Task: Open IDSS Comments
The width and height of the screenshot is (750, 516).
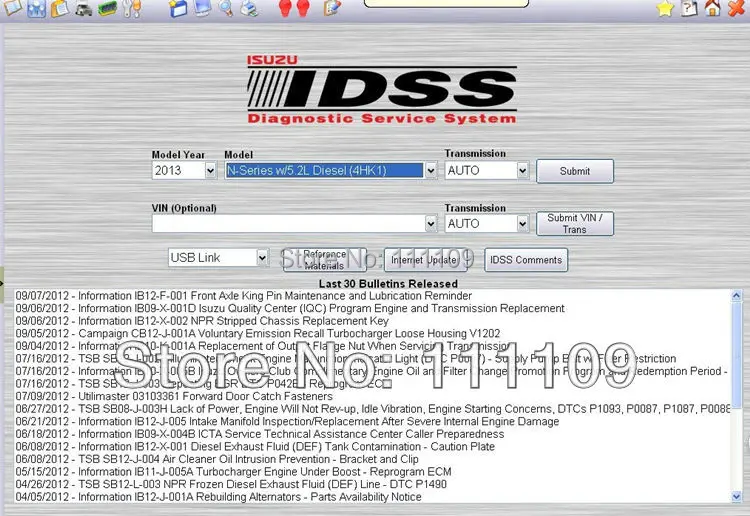Action: click(x=526, y=260)
